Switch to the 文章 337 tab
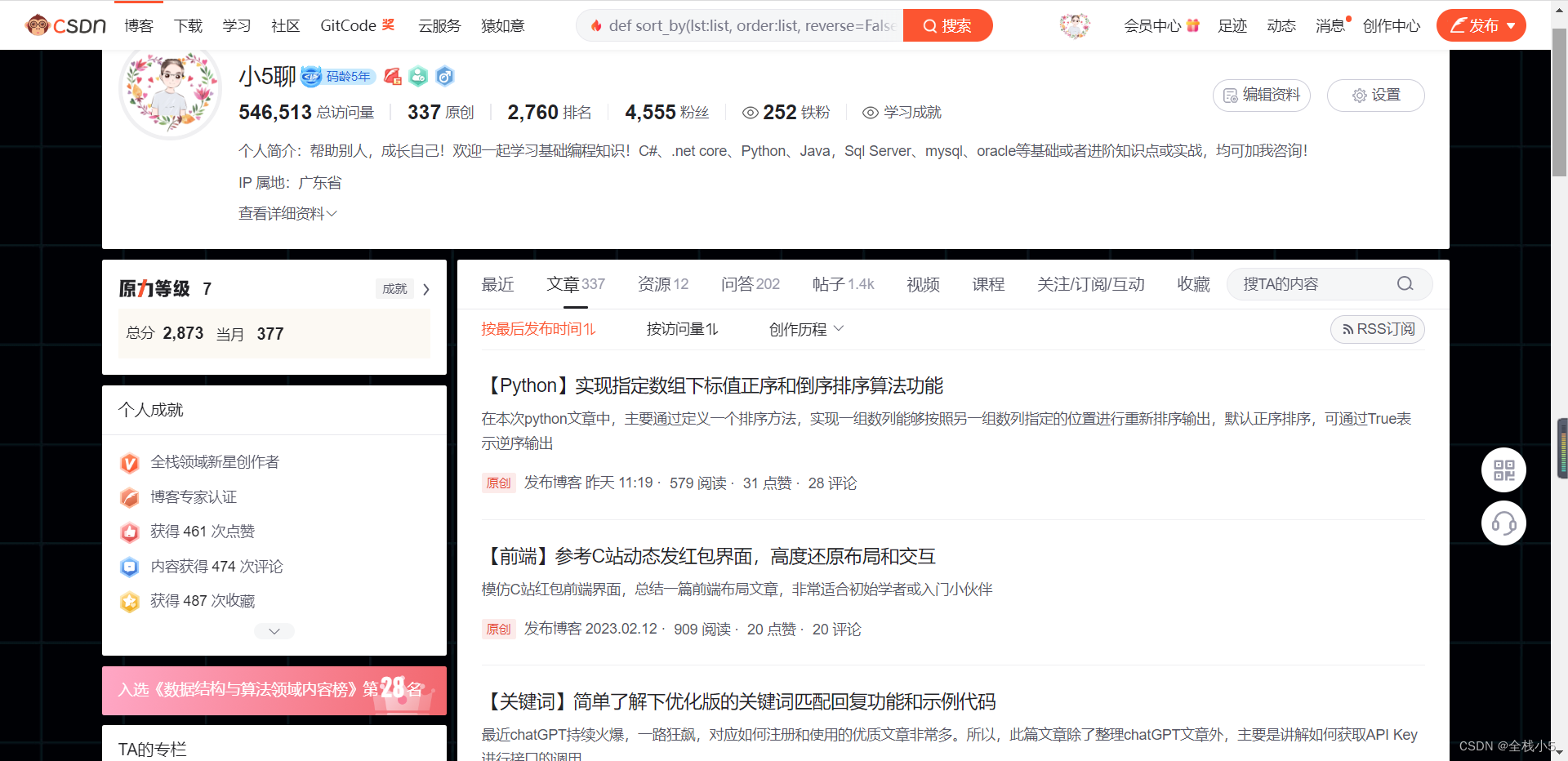This screenshot has height=761, width=1568. pyautogui.click(x=576, y=284)
